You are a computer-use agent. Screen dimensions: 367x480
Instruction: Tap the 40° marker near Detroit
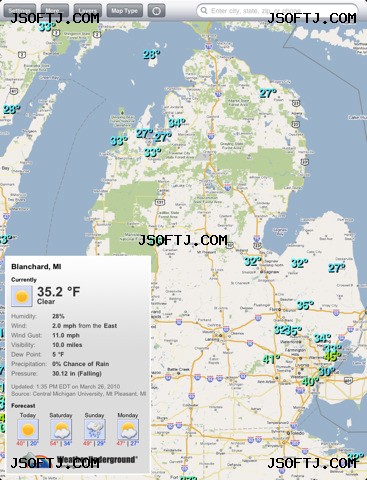coord(310,381)
